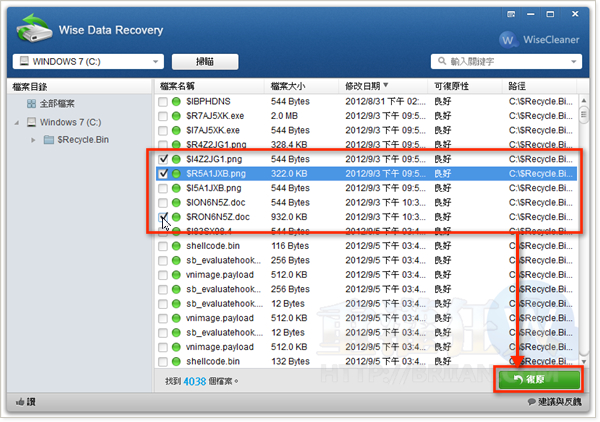Image resolution: width=600 pixels, height=422 pixels.
Task: Check the $I7AJ5XK.exe checkbox
Action: click(x=163, y=131)
